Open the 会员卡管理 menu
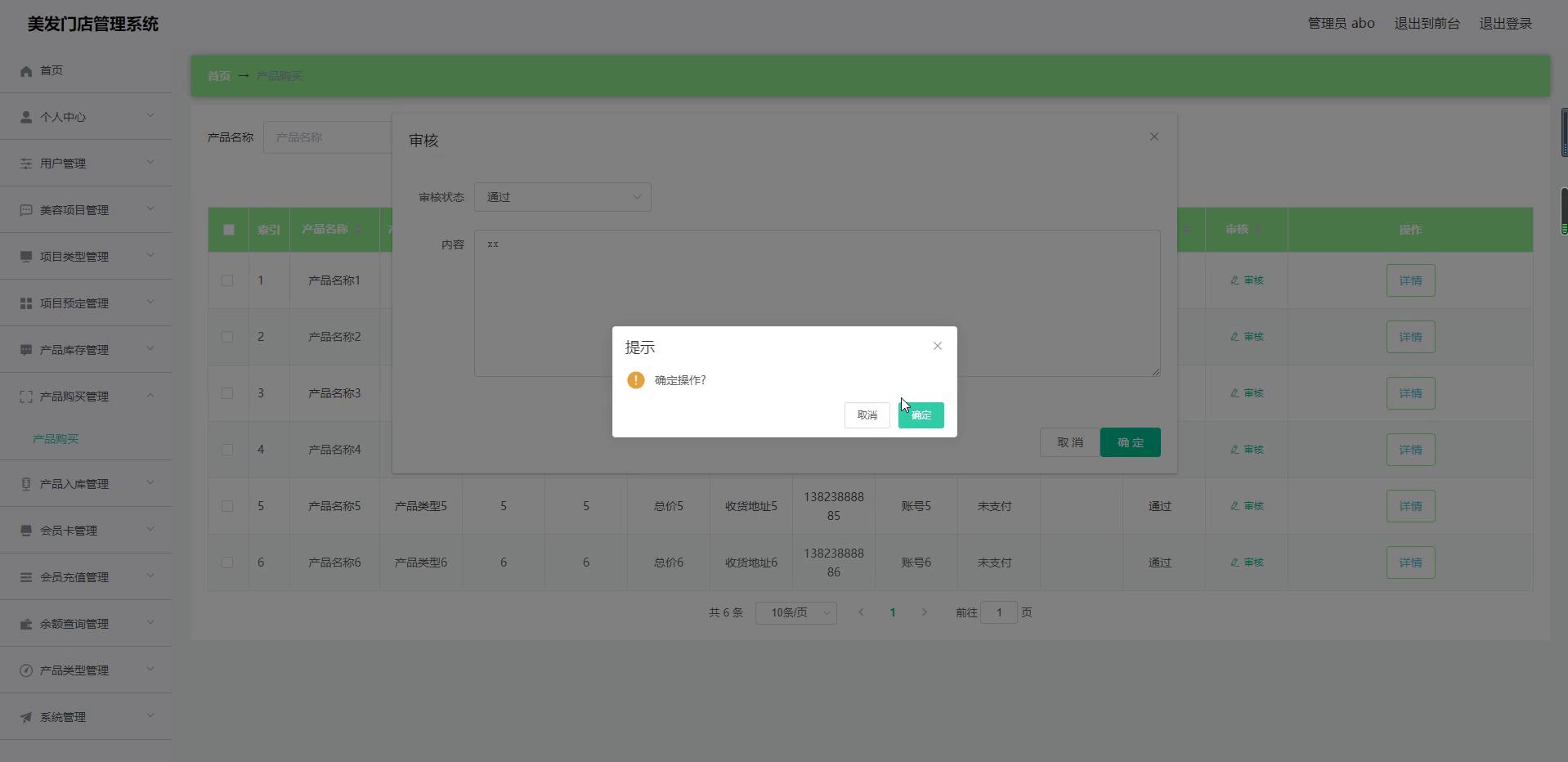 click(69, 531)
